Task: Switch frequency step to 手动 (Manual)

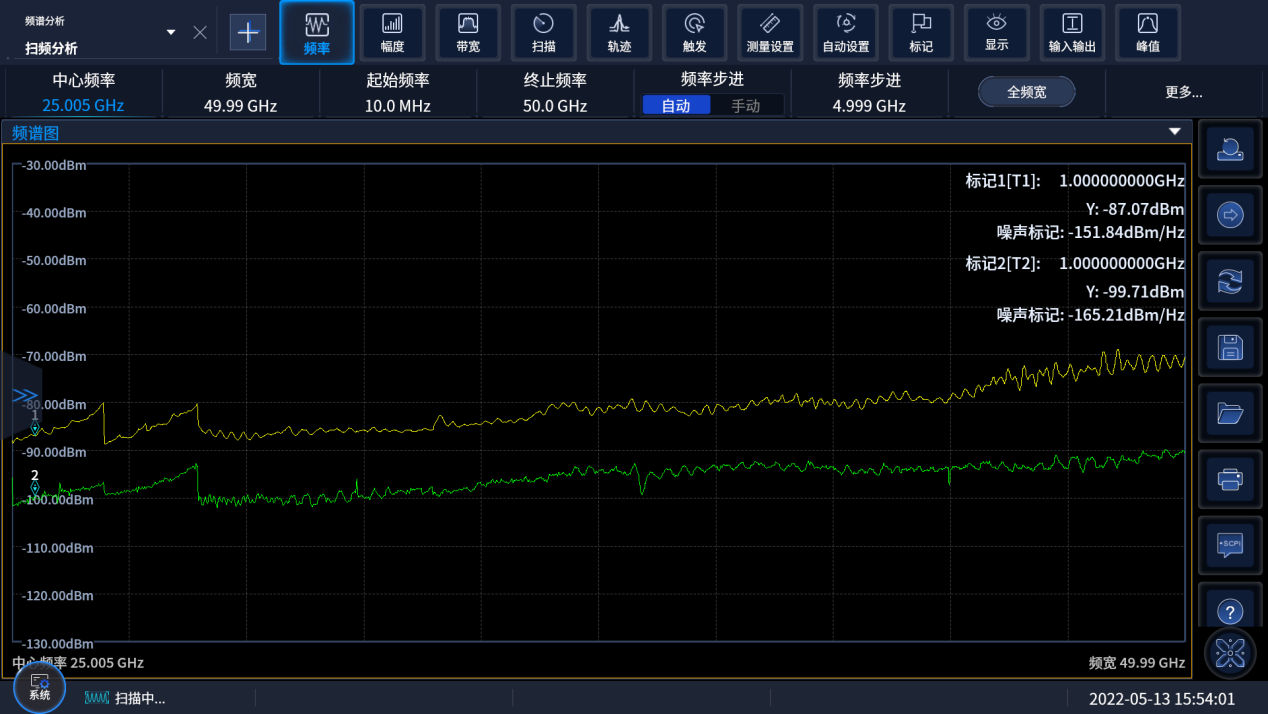Action: tap(746, 106)
